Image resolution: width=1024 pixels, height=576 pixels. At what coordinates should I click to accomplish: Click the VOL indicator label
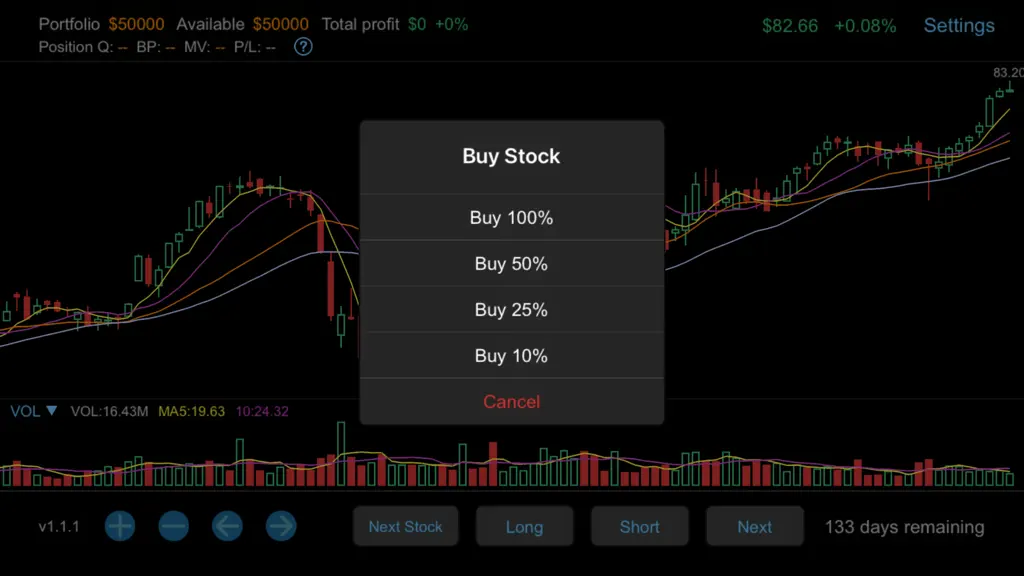coord(25,411)
